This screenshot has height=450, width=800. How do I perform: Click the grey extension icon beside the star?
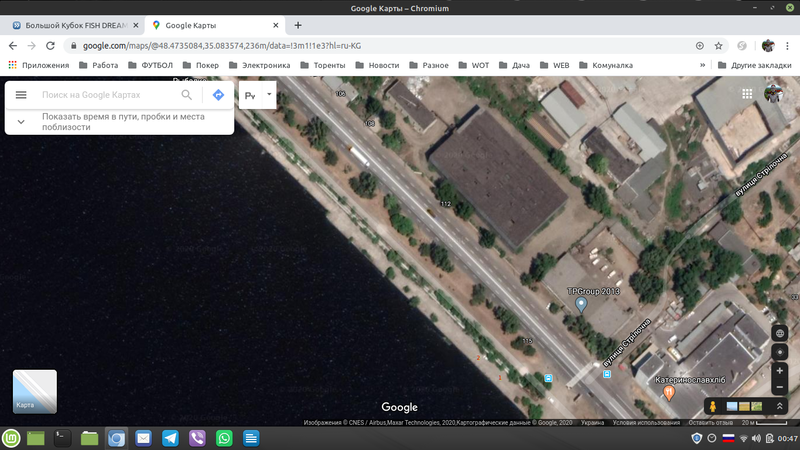pos(742,46)
